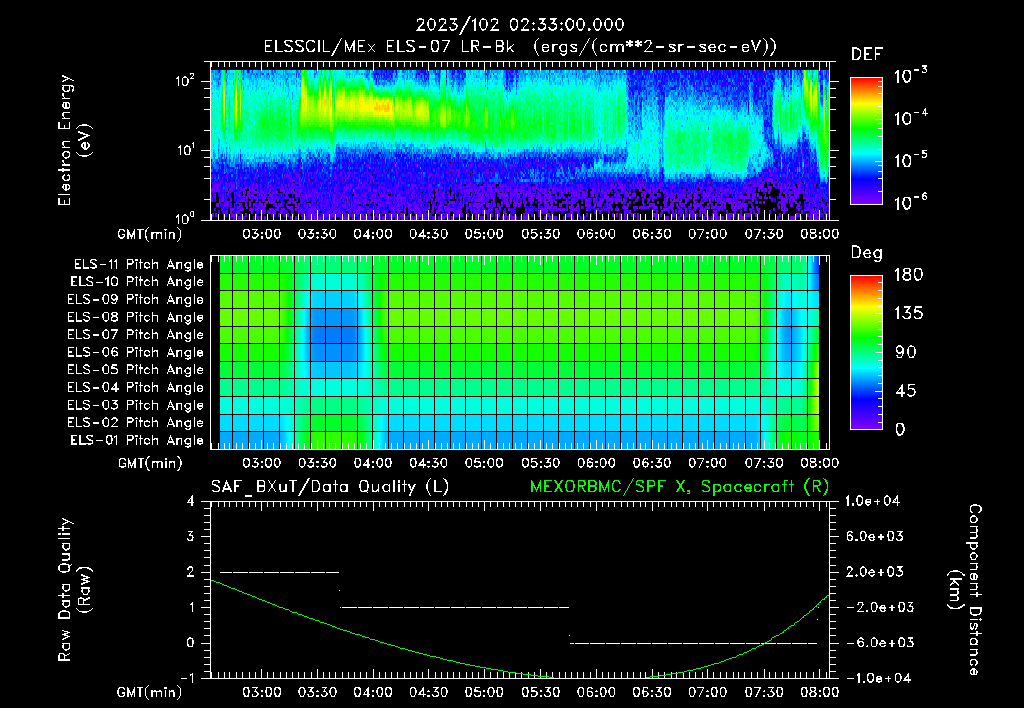Click the Component Distance (km) axis label

pyautogui.click(x=965, y=590)
